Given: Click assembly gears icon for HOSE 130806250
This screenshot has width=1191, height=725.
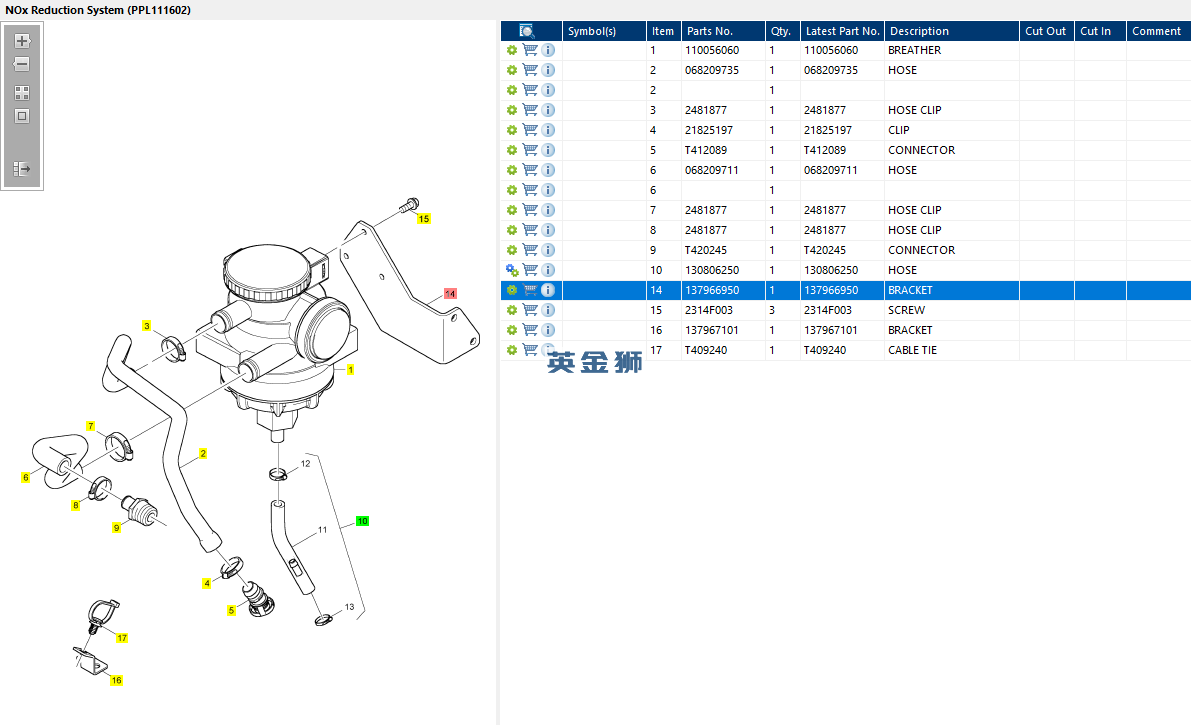Looking at the screenshot, I should click(512, 270).
